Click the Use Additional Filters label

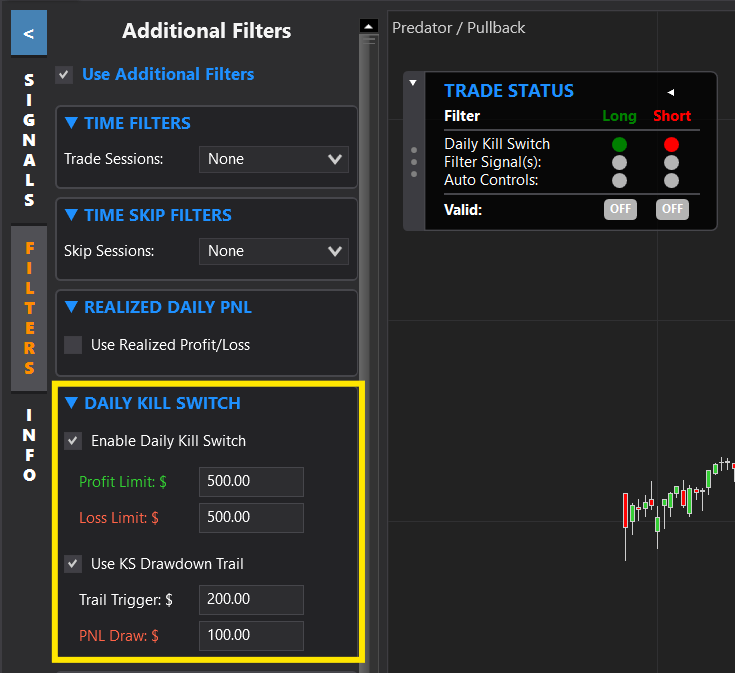[168, 75]
